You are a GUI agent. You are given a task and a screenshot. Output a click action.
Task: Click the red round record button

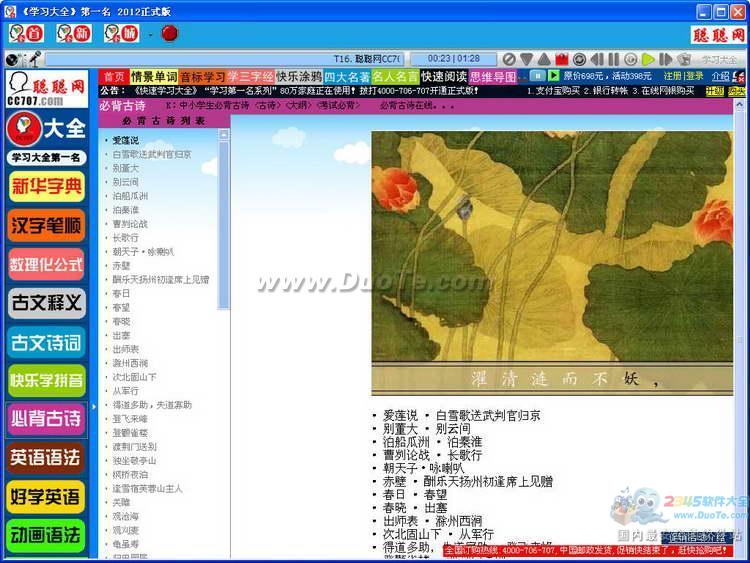[170, 33]
